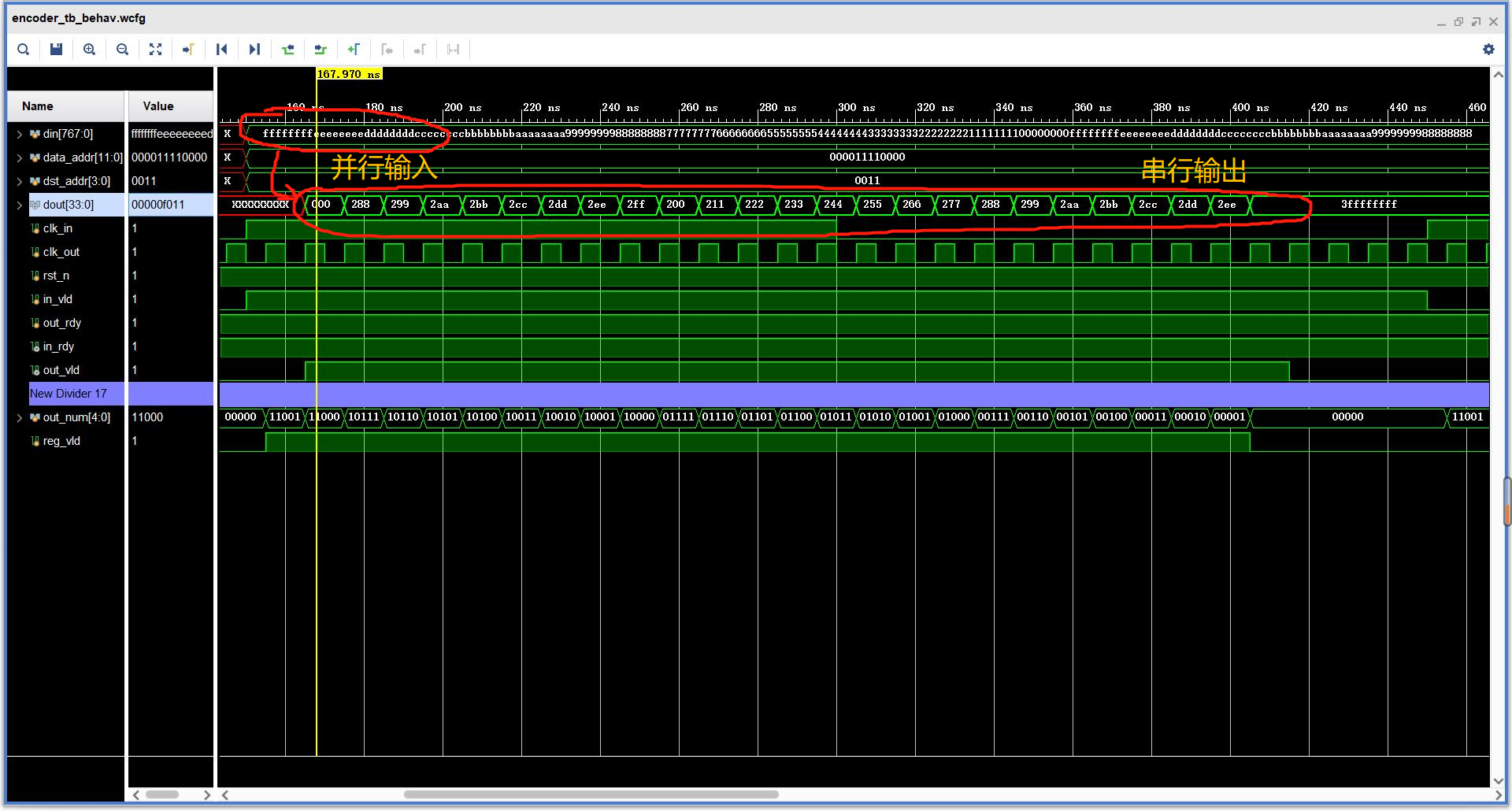Select the clk_out signal
1512x811 pixels.
coord(61,252)
